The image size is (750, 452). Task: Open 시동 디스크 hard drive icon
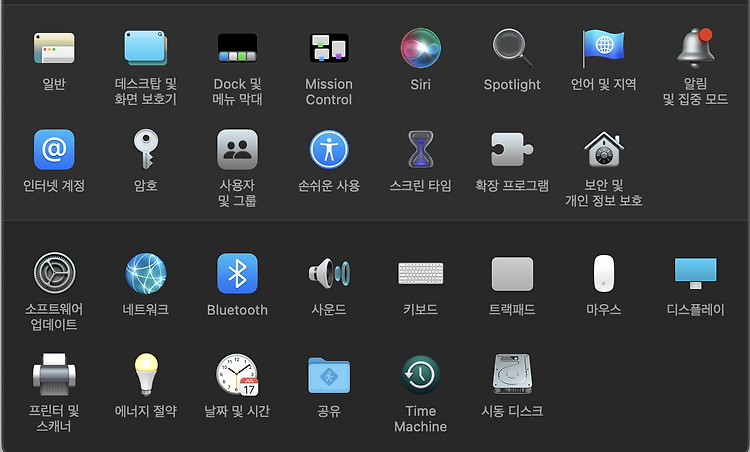[x=512, y=374]
